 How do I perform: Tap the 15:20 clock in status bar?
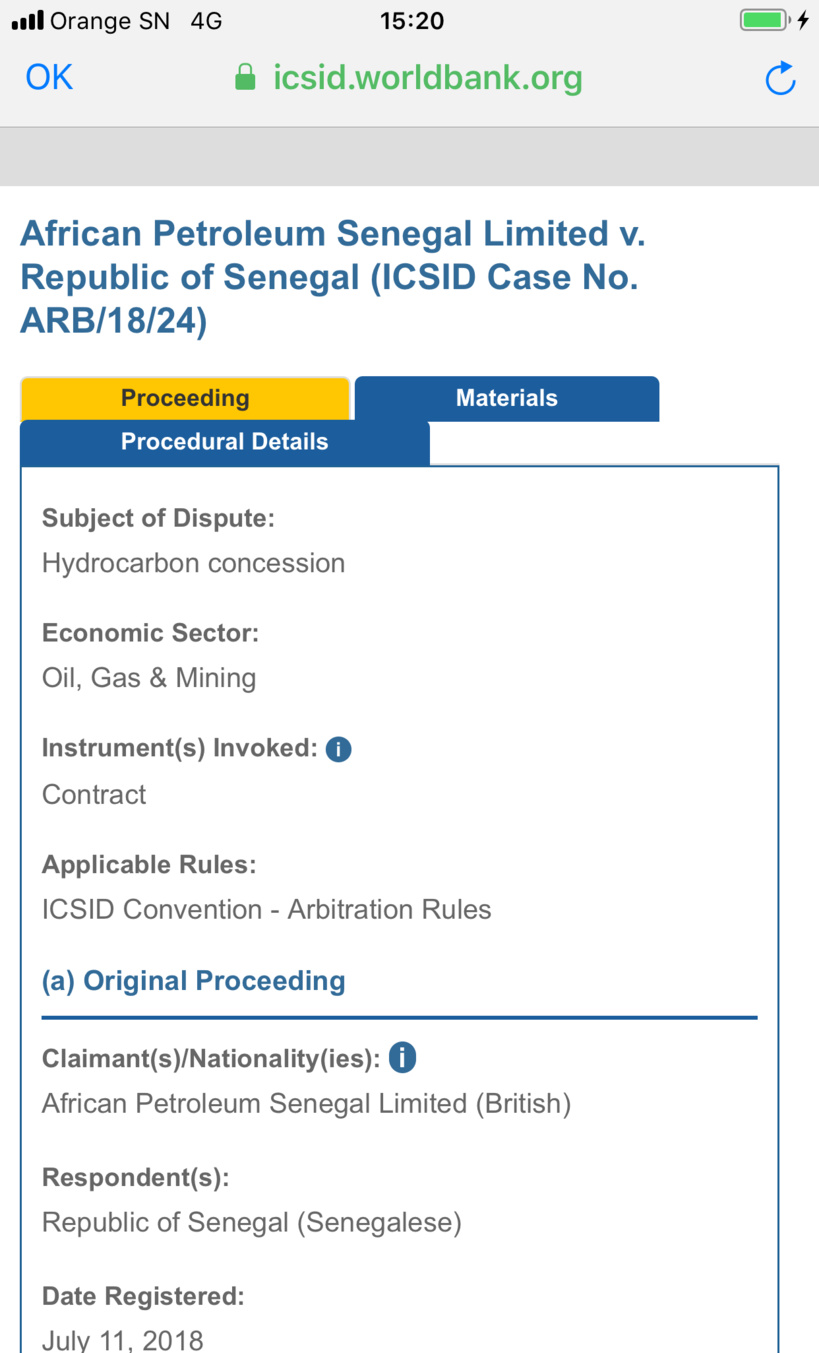coord(411,20)
